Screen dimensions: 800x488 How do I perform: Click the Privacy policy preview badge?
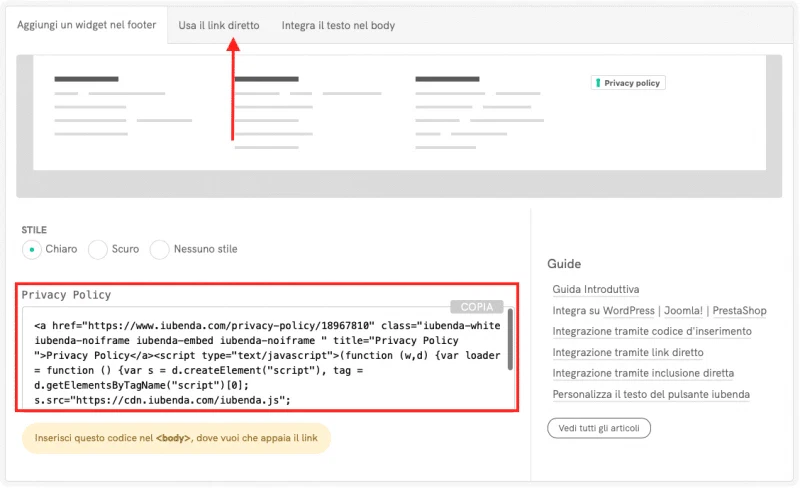click(x=628, y=83)
